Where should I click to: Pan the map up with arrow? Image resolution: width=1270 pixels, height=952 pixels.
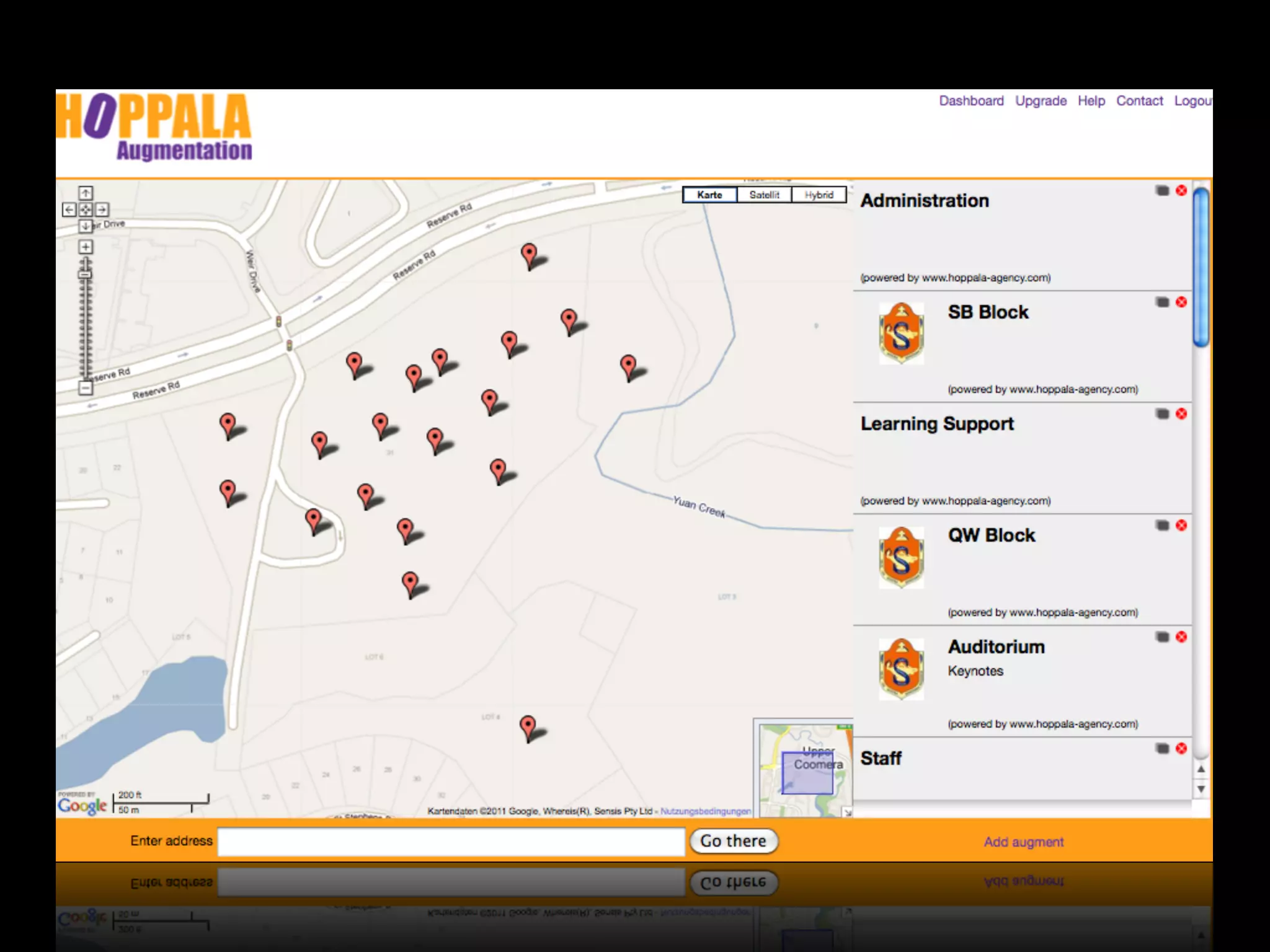(86, 193)
